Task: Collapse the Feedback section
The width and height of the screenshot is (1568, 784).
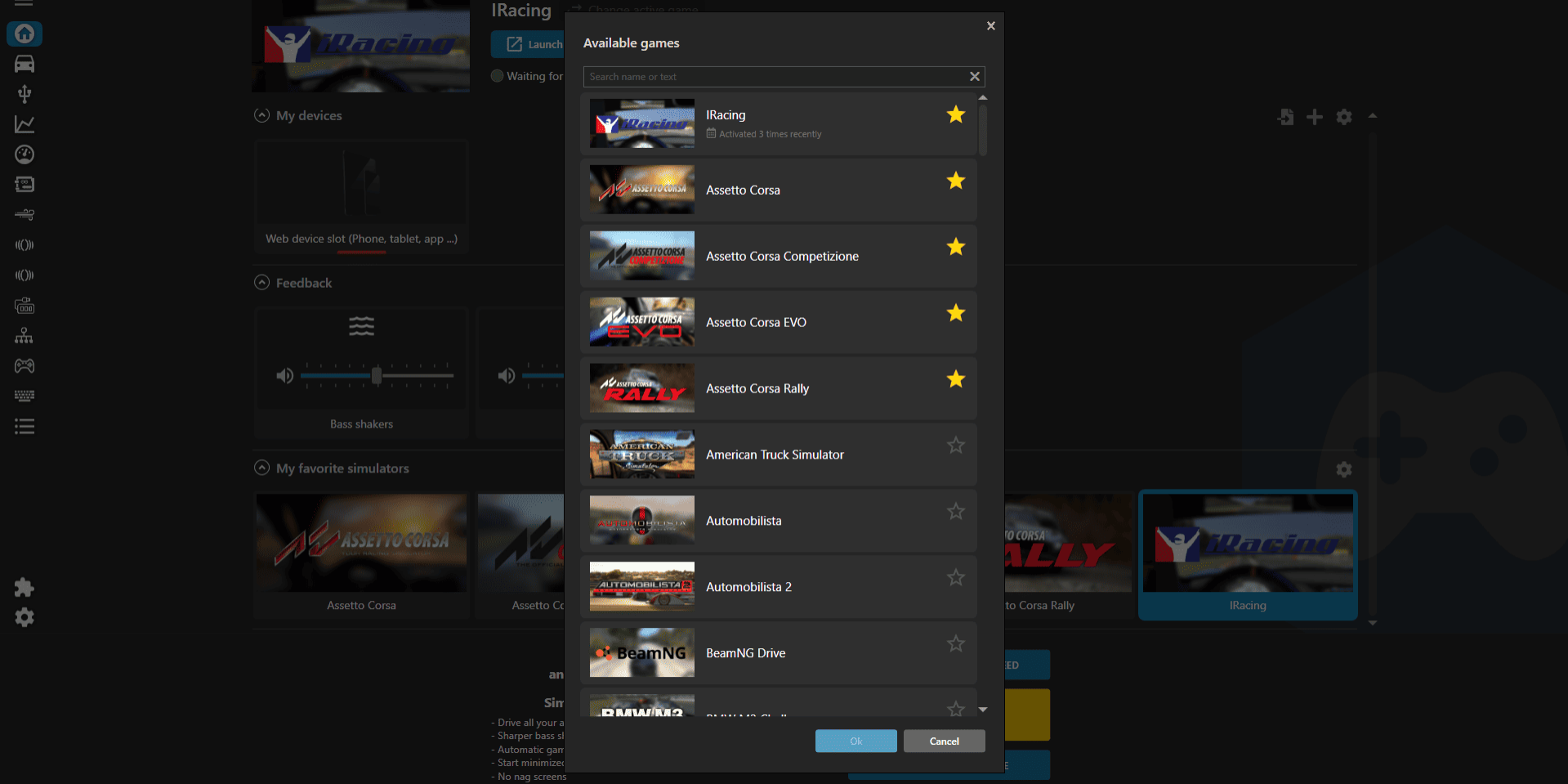Action: point(261,282)
